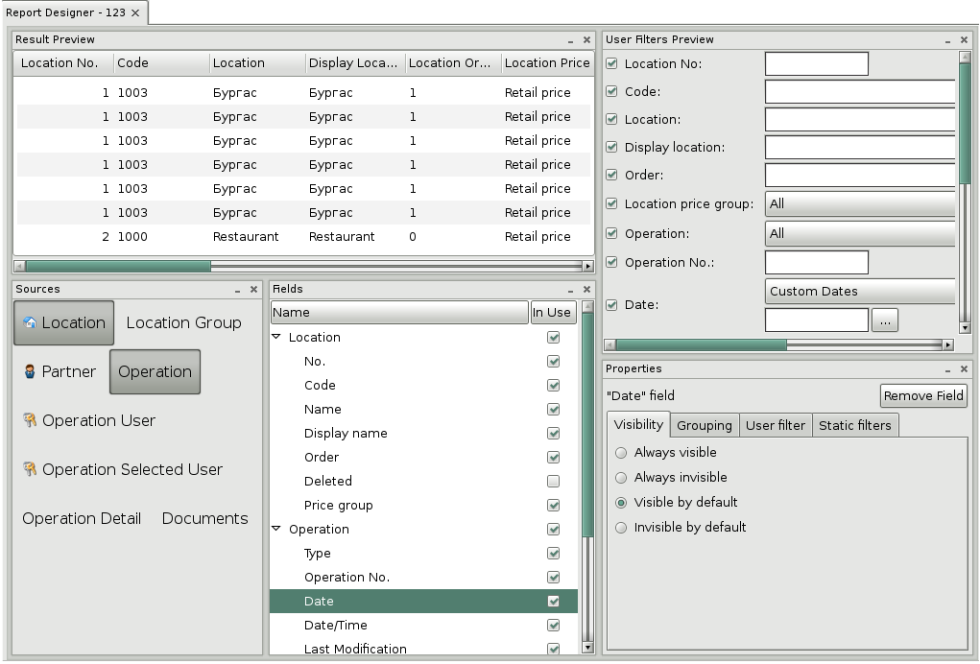Screen dimensions: 980x664
Task: Close the Fields panel
Action: pyautogui.click(x=587, y=289)
